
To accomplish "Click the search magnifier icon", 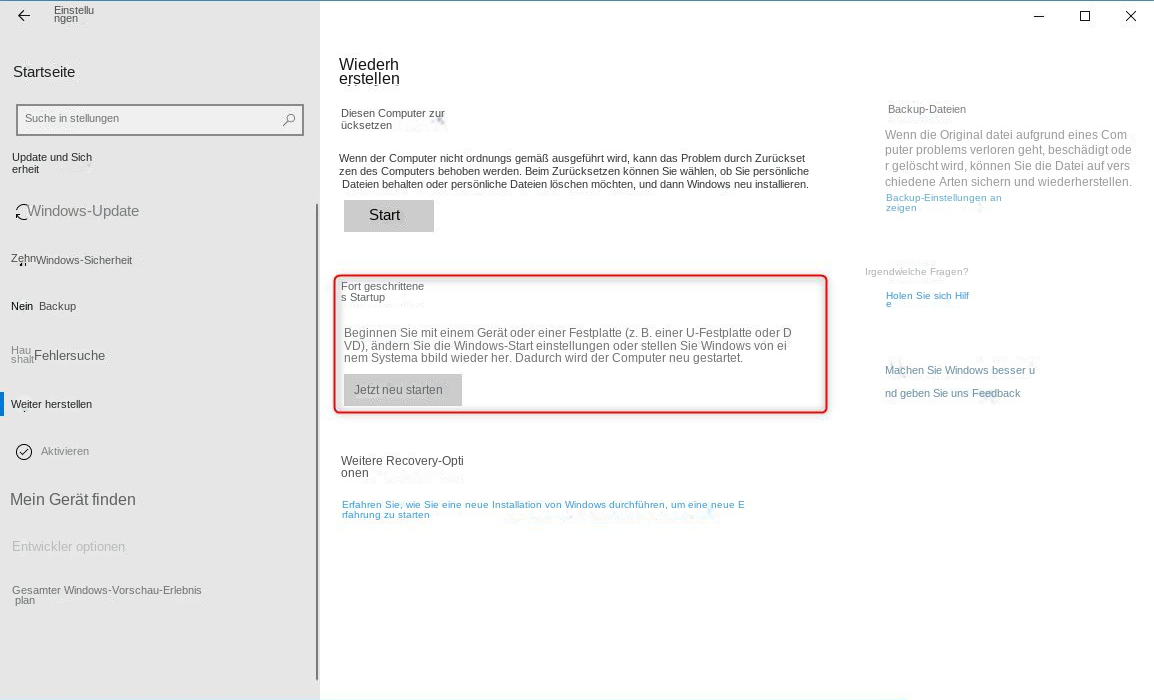I will click(x=288, y=119).
